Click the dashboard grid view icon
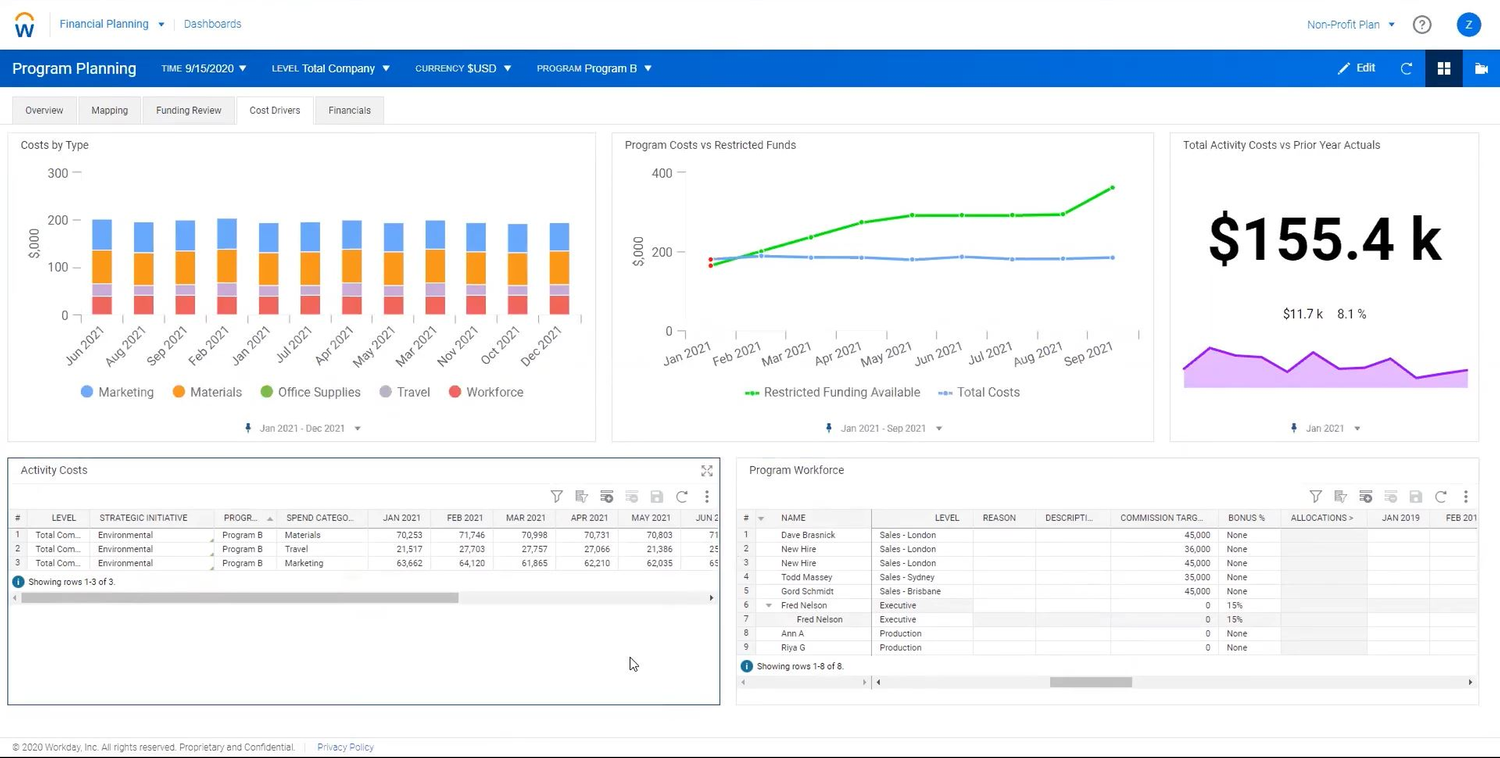Screen dimensions: 1500x758 1443,68
